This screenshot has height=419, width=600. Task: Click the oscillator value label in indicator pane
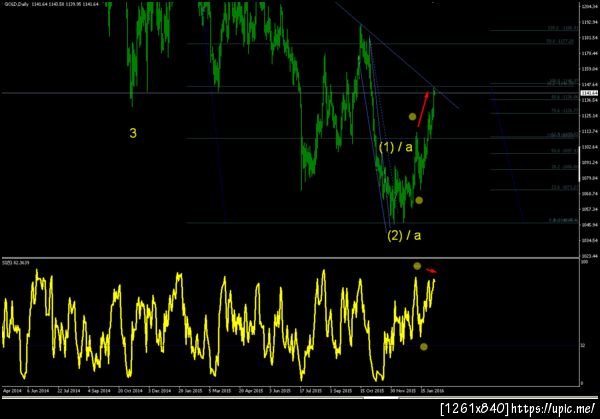coord(16,263)
